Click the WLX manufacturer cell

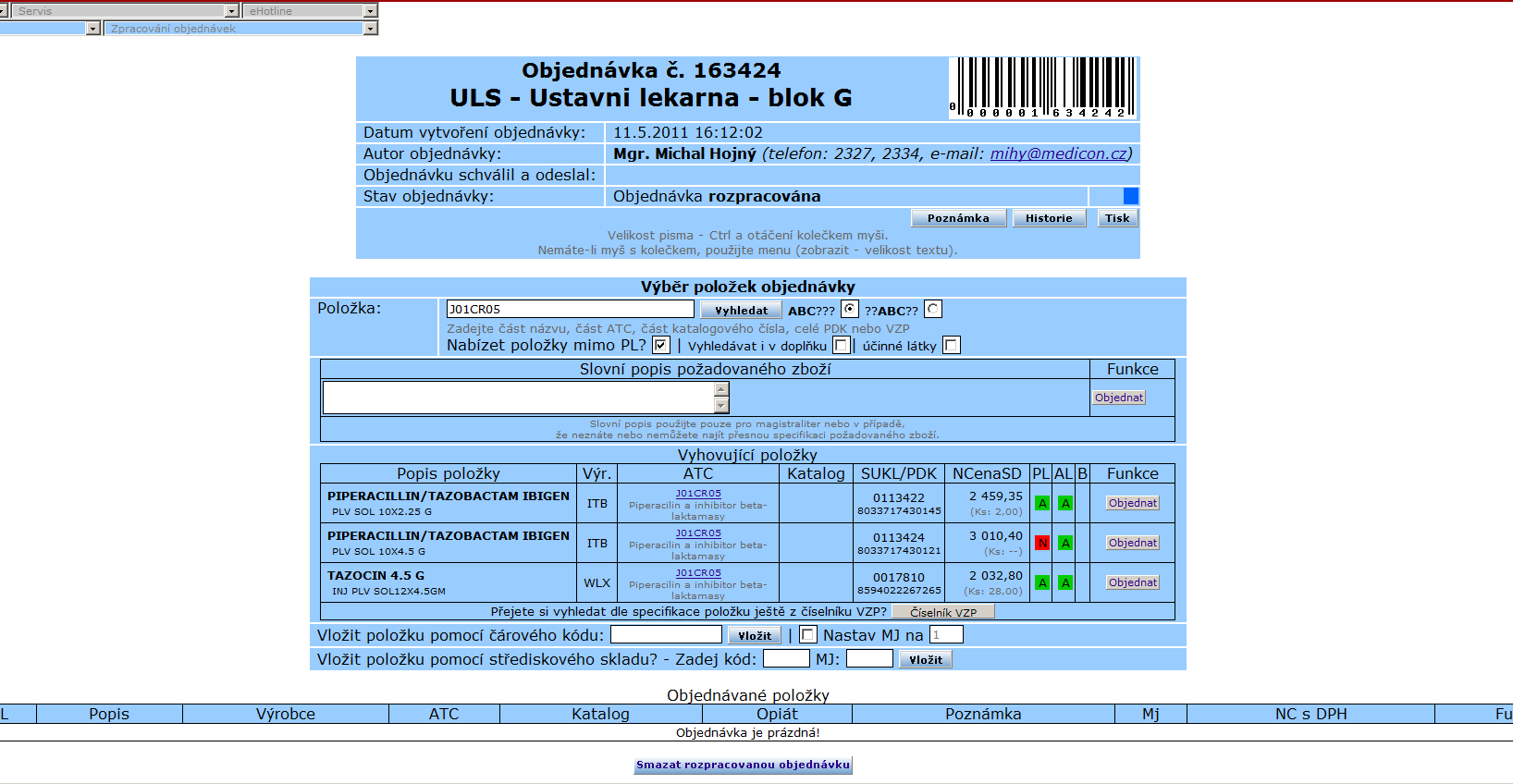pos(597,582)
